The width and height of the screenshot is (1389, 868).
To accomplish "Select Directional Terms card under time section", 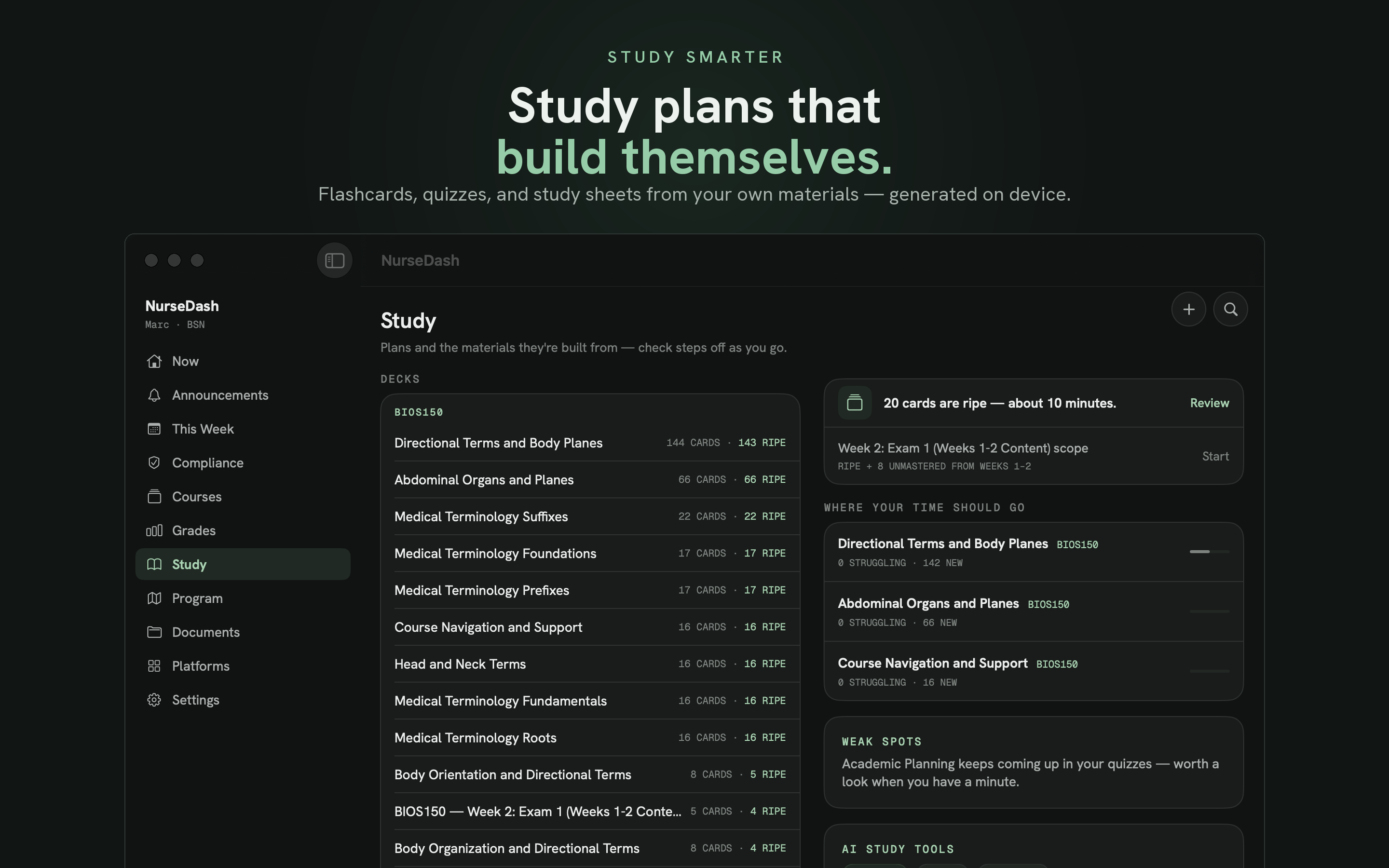I will 1033,552.
